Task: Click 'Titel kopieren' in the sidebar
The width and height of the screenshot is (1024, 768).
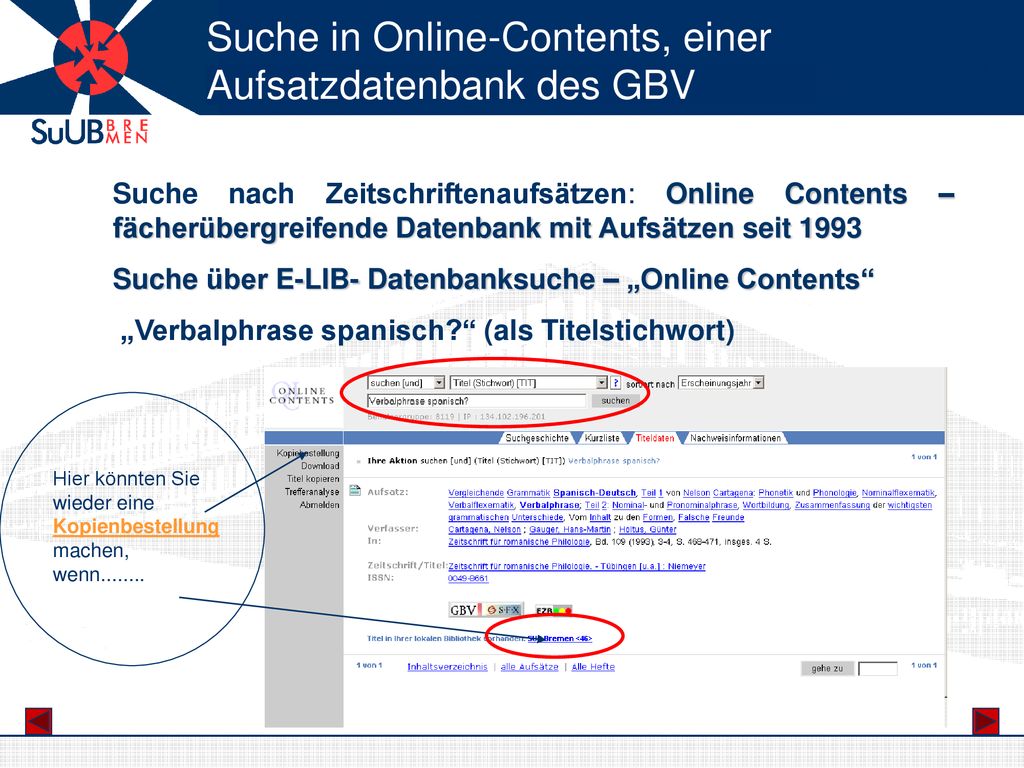Action: click(313, 479)
